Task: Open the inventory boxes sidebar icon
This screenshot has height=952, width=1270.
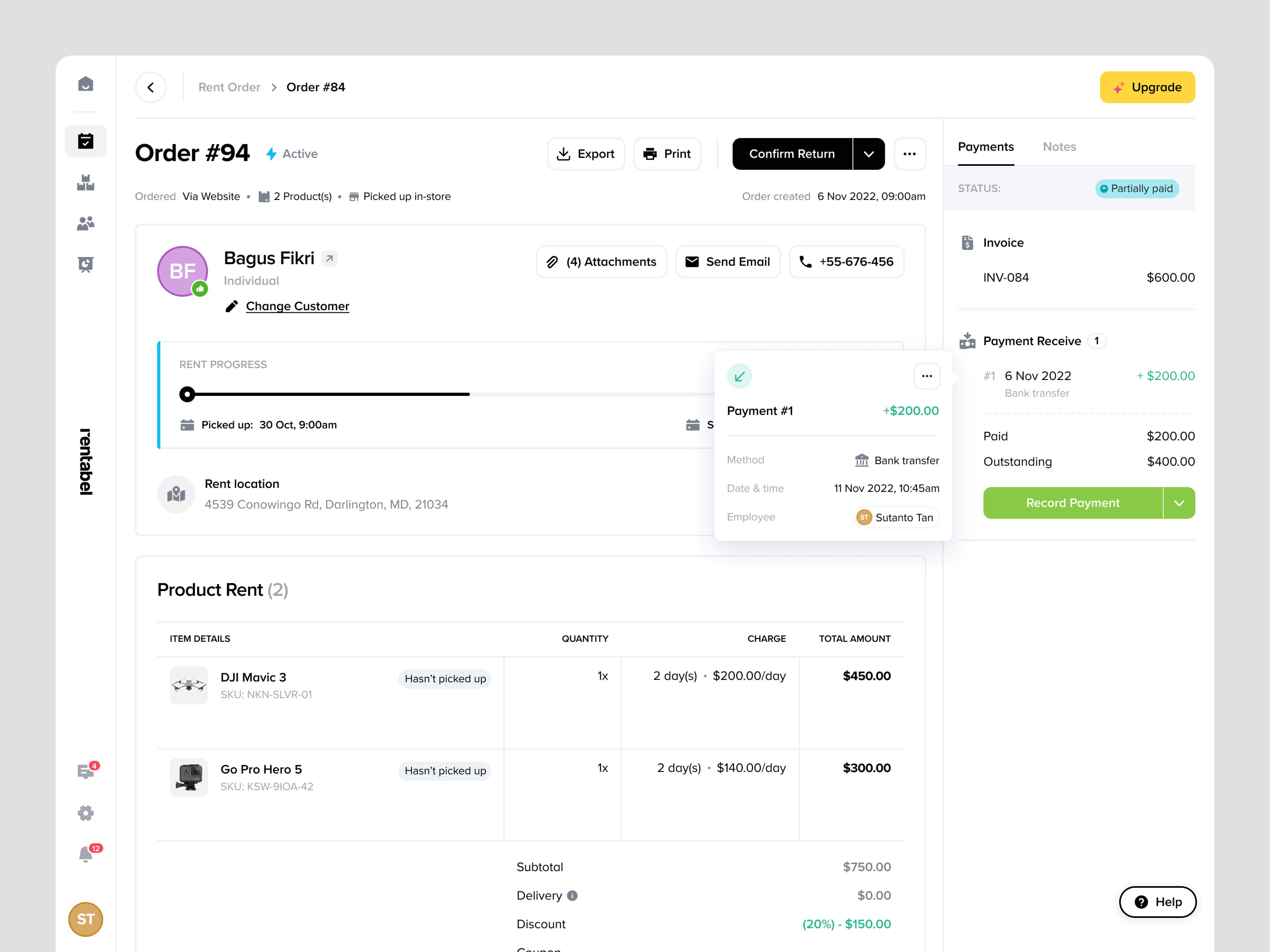Action: [x=85, y=183]
